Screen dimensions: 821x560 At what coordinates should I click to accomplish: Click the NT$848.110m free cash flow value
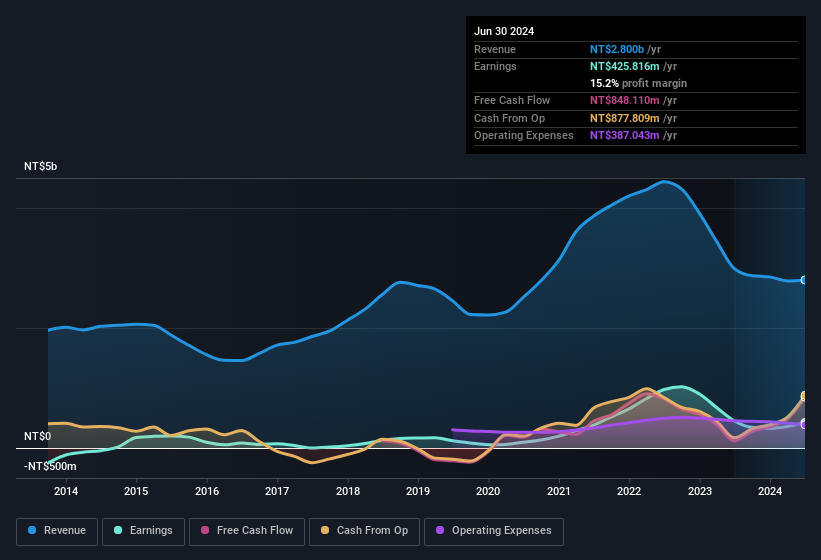[x=625, y=100]
